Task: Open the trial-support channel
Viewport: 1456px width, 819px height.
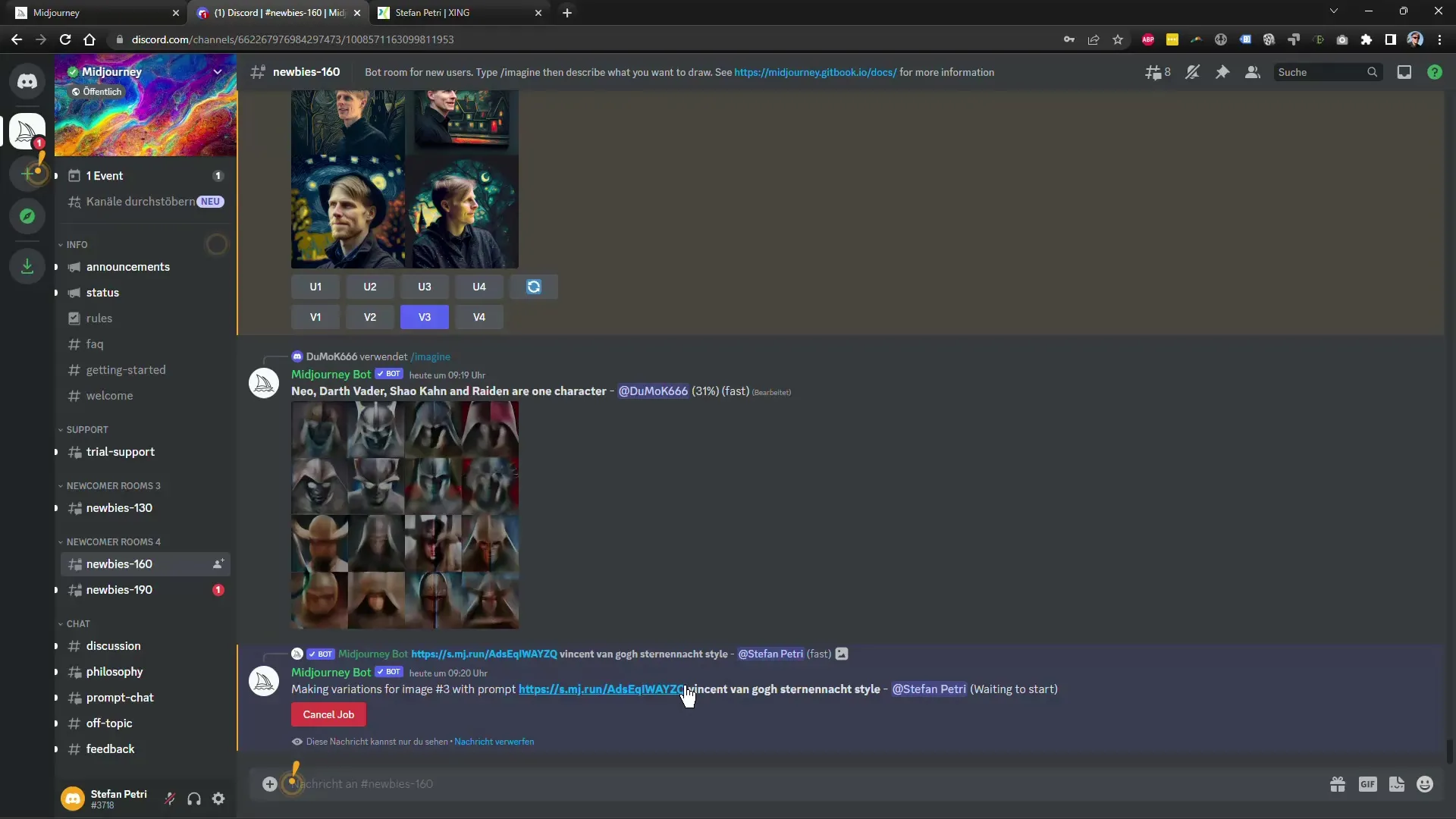Action: 144,452
